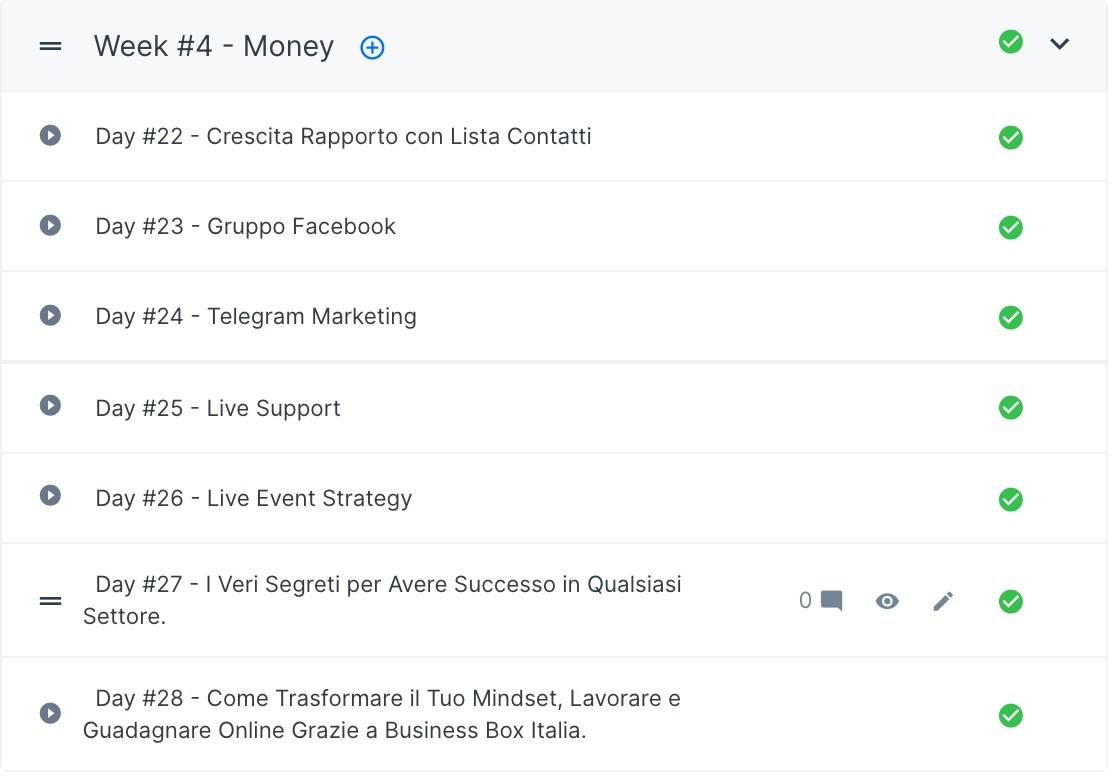
Task: Collapse the Week #4 - Money section chevron
Action: (x=1059, y=44)
